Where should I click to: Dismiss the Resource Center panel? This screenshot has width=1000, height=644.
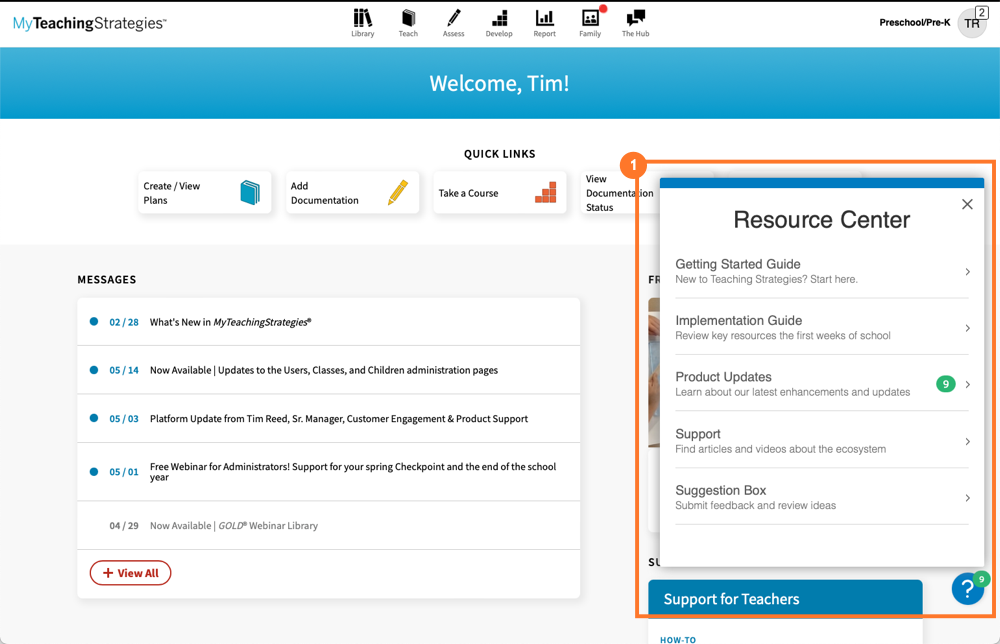pyautogui.click(x=967, y=204)
